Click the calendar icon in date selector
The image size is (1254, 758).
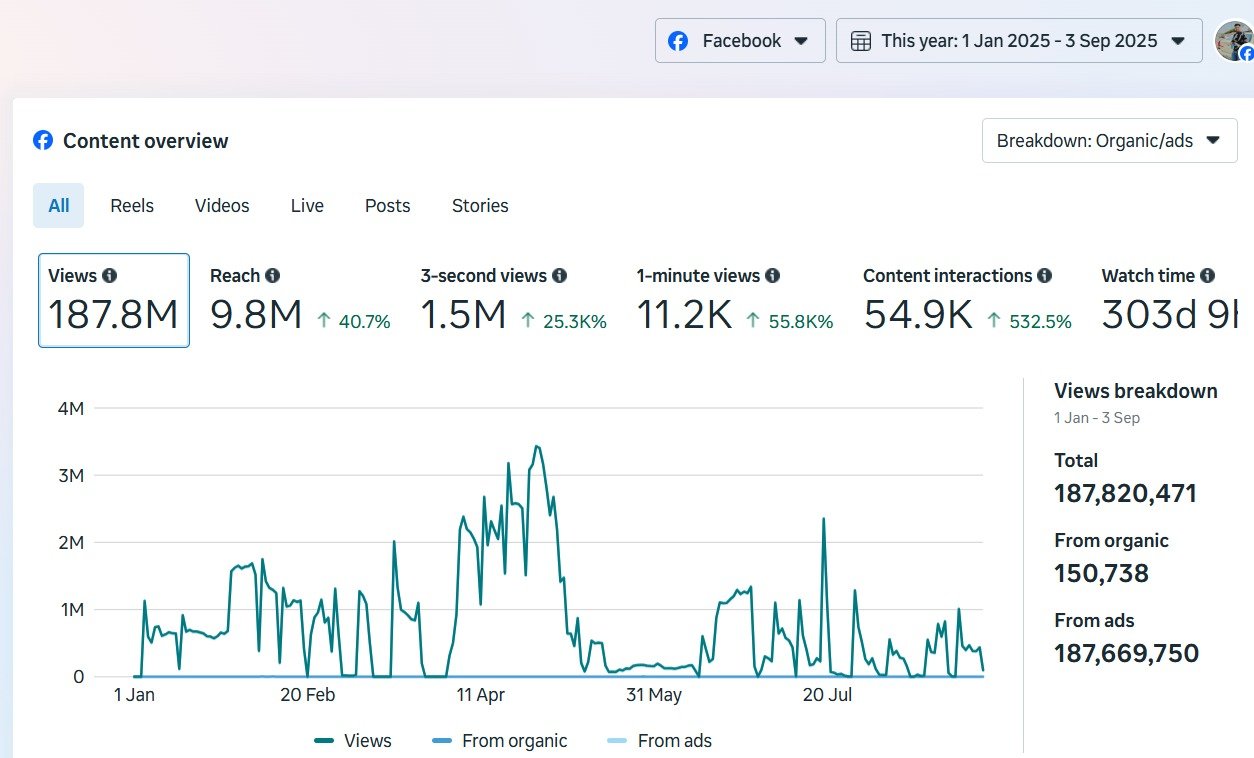(x=860, y=41)
